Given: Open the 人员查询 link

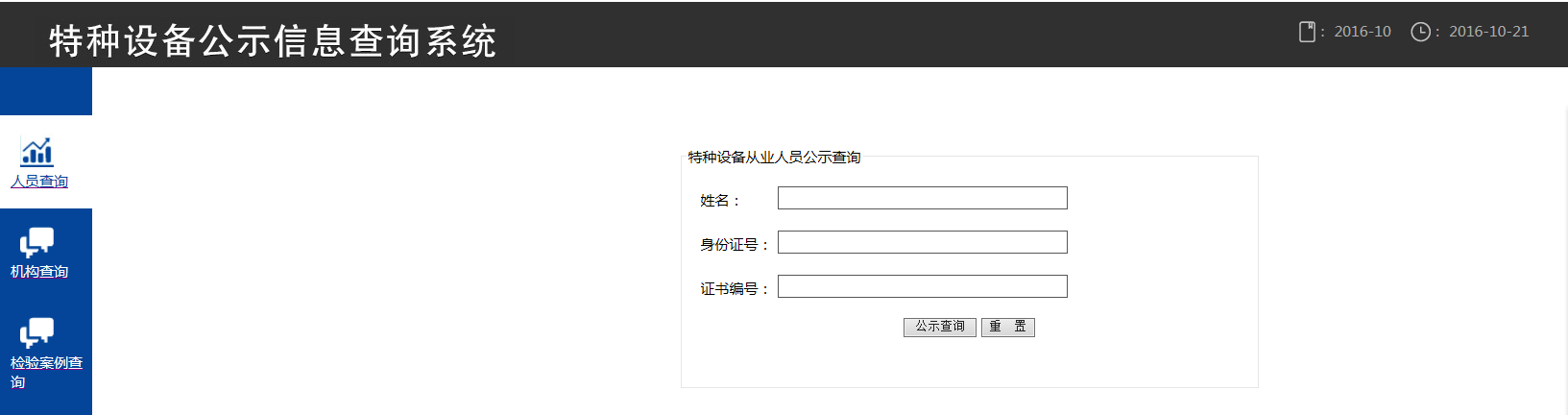Looking at the screenshot, I should point(39,182).
